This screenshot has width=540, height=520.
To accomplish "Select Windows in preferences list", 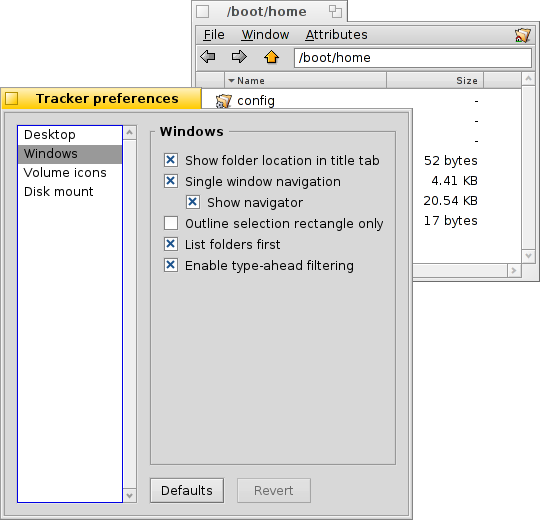I will 70,154.
